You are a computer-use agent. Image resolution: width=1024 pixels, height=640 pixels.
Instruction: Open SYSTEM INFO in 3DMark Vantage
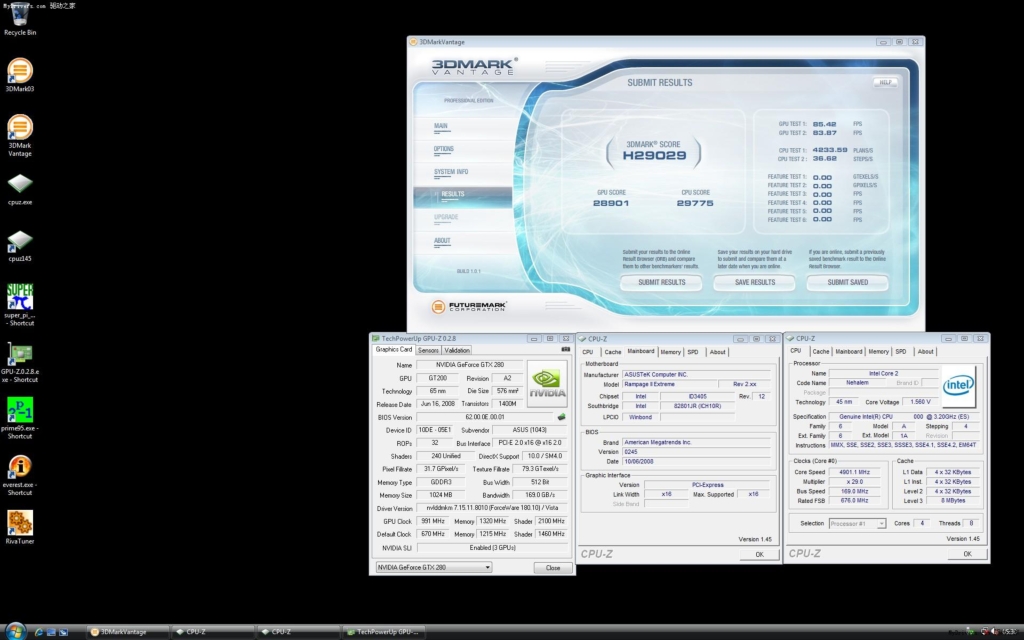[x=451, y=172]
